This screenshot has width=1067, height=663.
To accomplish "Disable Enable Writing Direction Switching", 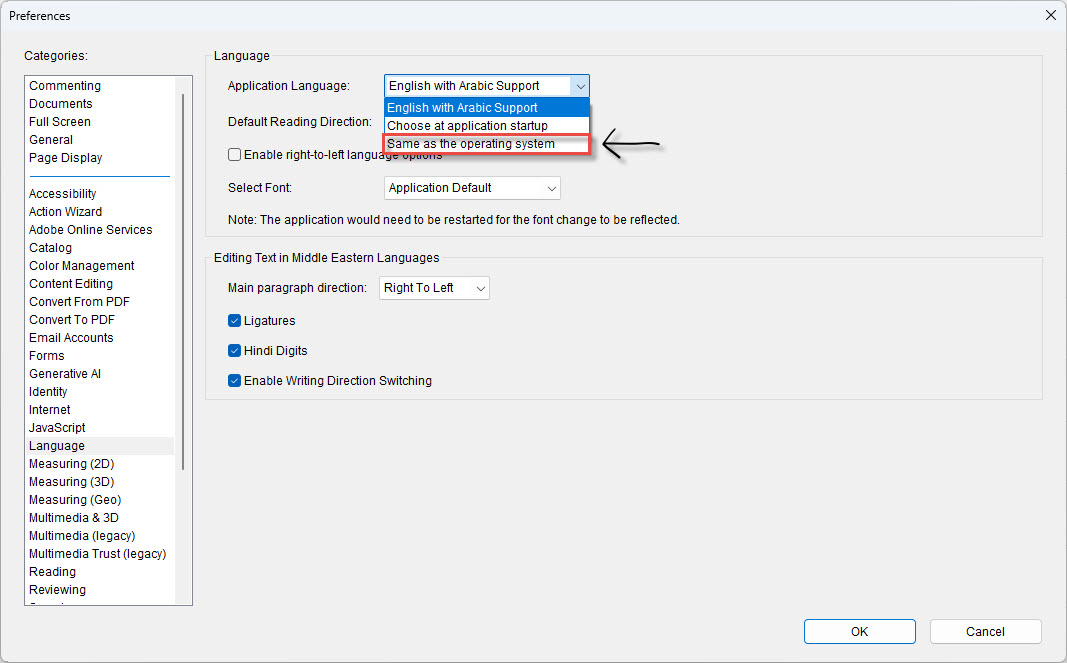I will pos(234,381).
